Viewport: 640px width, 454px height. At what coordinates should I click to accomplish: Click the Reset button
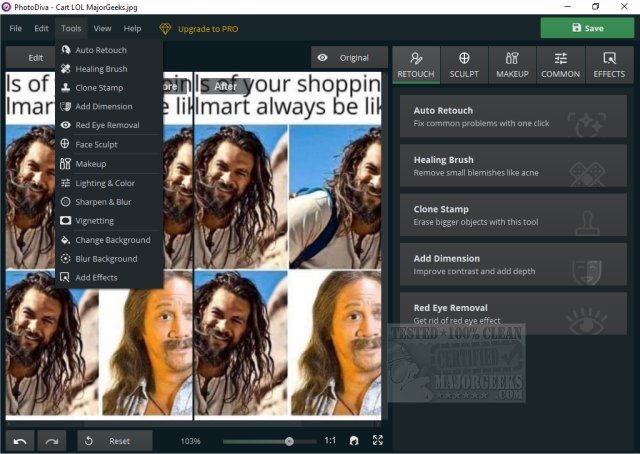(x=115, y=441)
